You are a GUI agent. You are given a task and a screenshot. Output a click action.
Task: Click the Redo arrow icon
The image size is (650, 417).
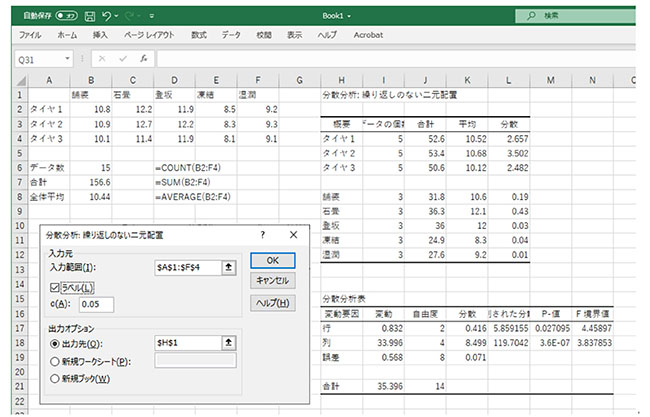(129, 16)
